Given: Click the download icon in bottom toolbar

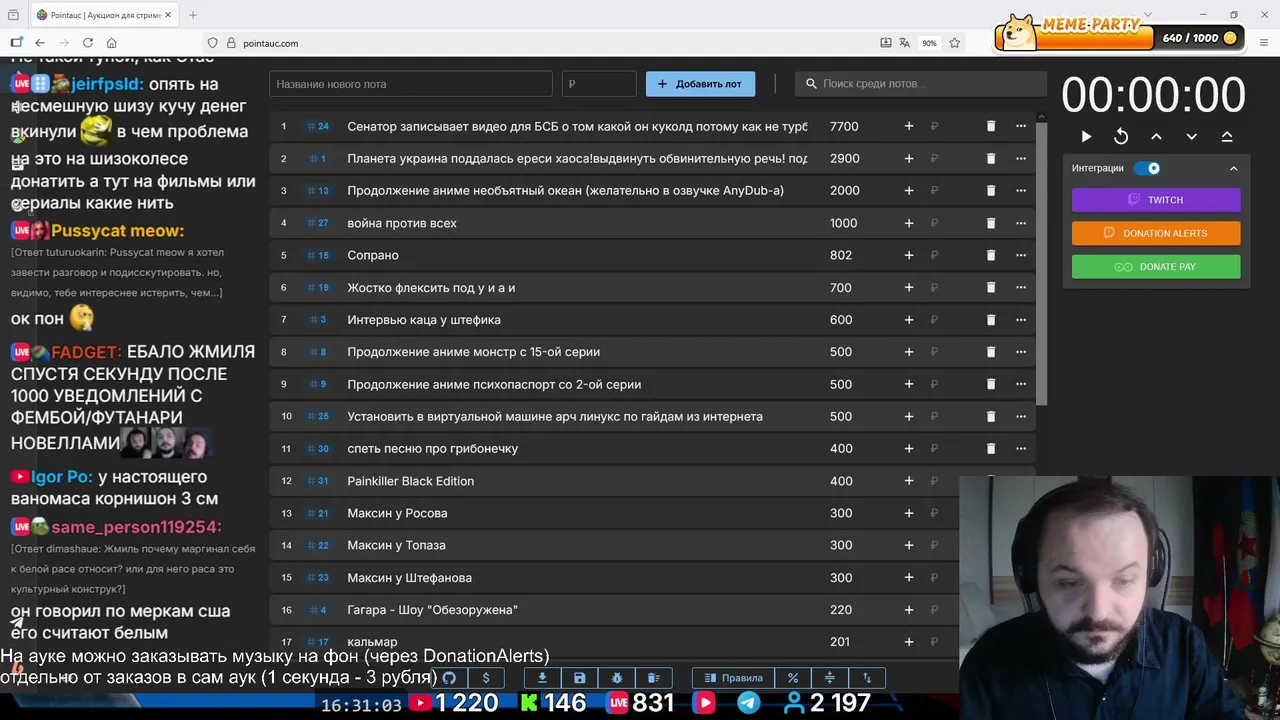Looking at the screenshot, I should (542, 678).
